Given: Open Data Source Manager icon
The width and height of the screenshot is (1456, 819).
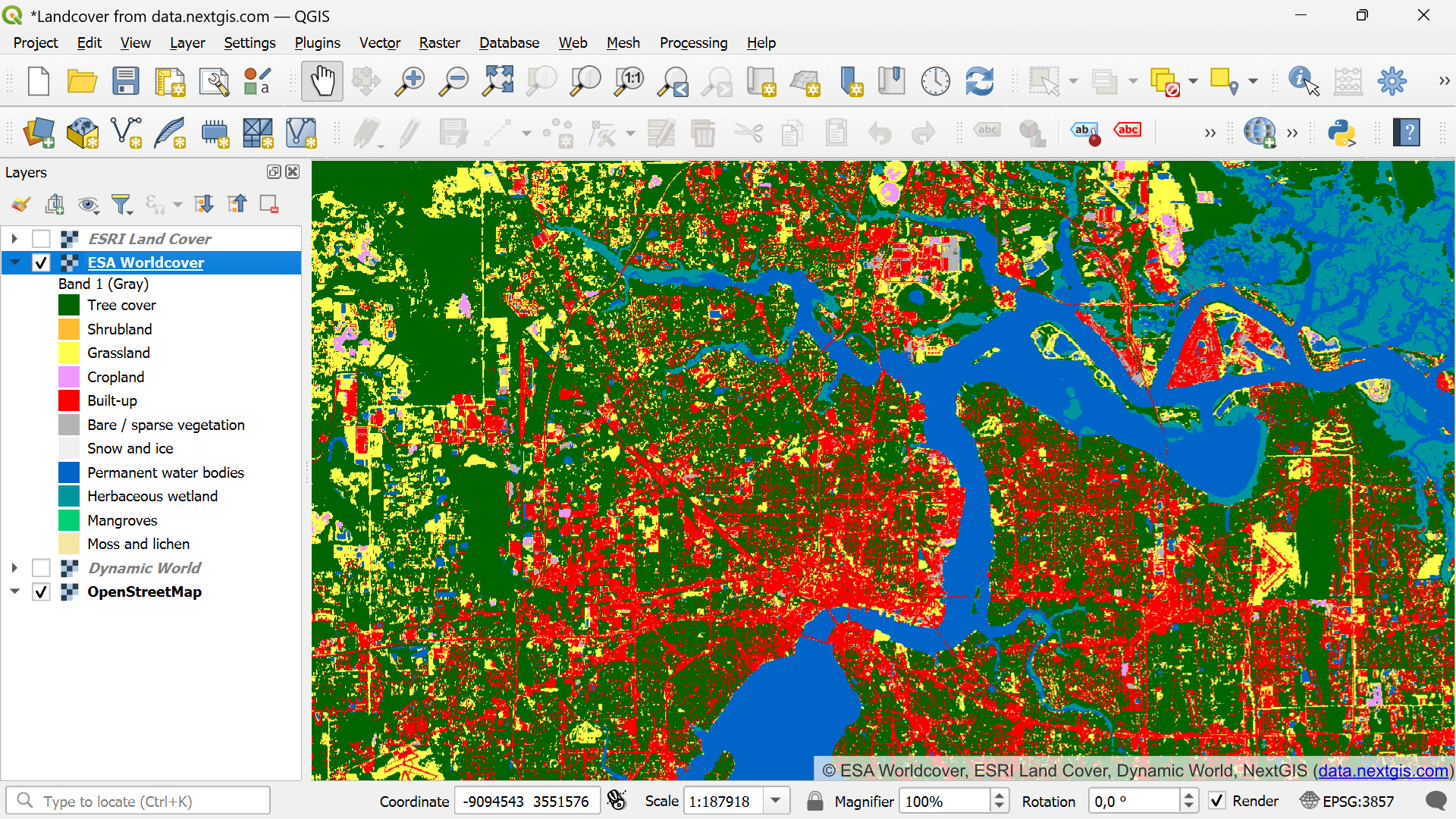Looking at the screenshot, I should point(39,133).
